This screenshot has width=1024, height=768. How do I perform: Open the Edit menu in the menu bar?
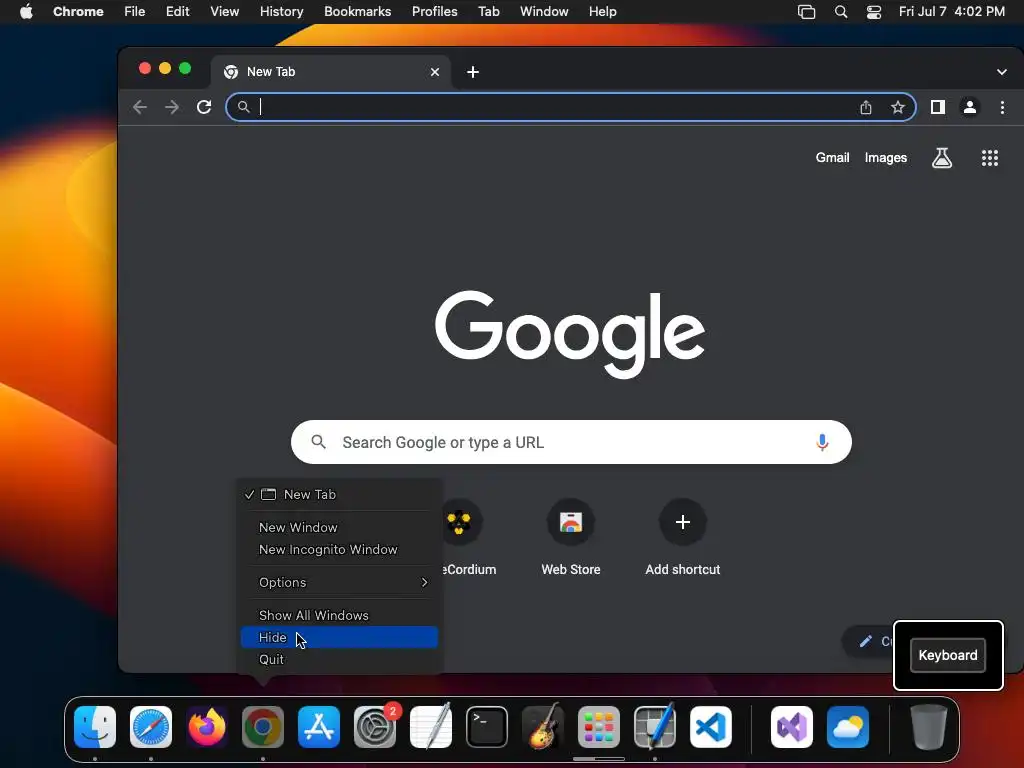click(x=177, y=11)
